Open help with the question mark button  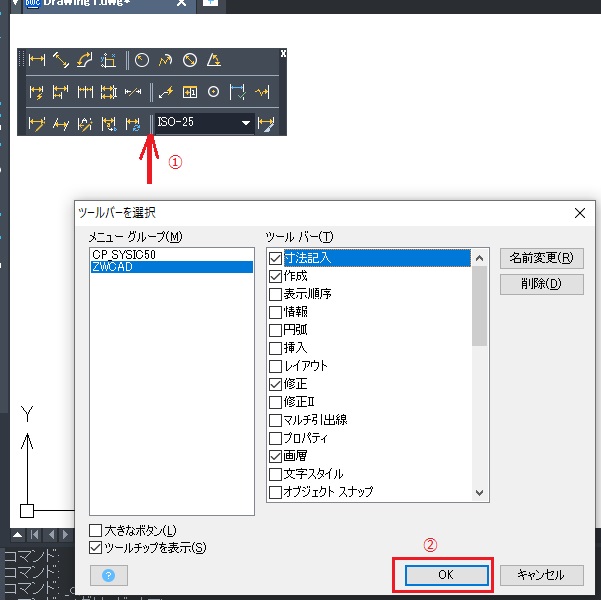pos(109,575)
